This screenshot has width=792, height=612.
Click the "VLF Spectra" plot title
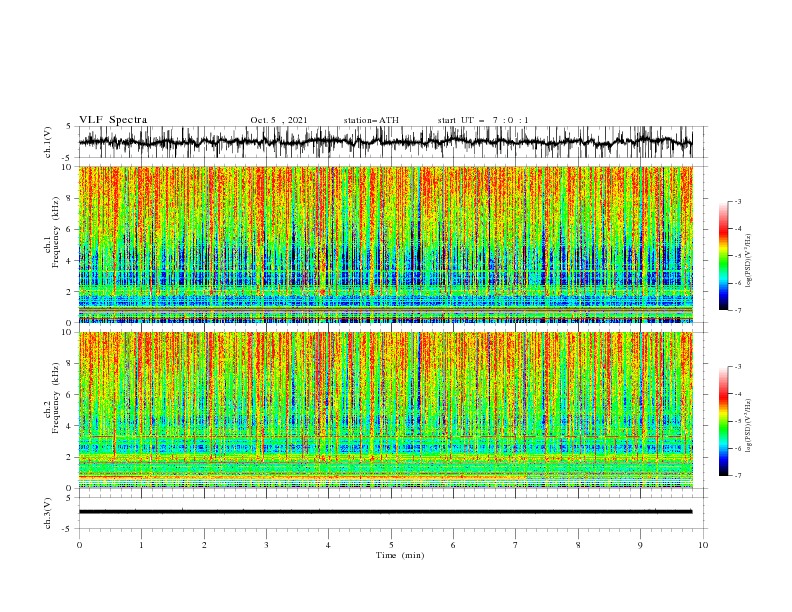point(113,120)
